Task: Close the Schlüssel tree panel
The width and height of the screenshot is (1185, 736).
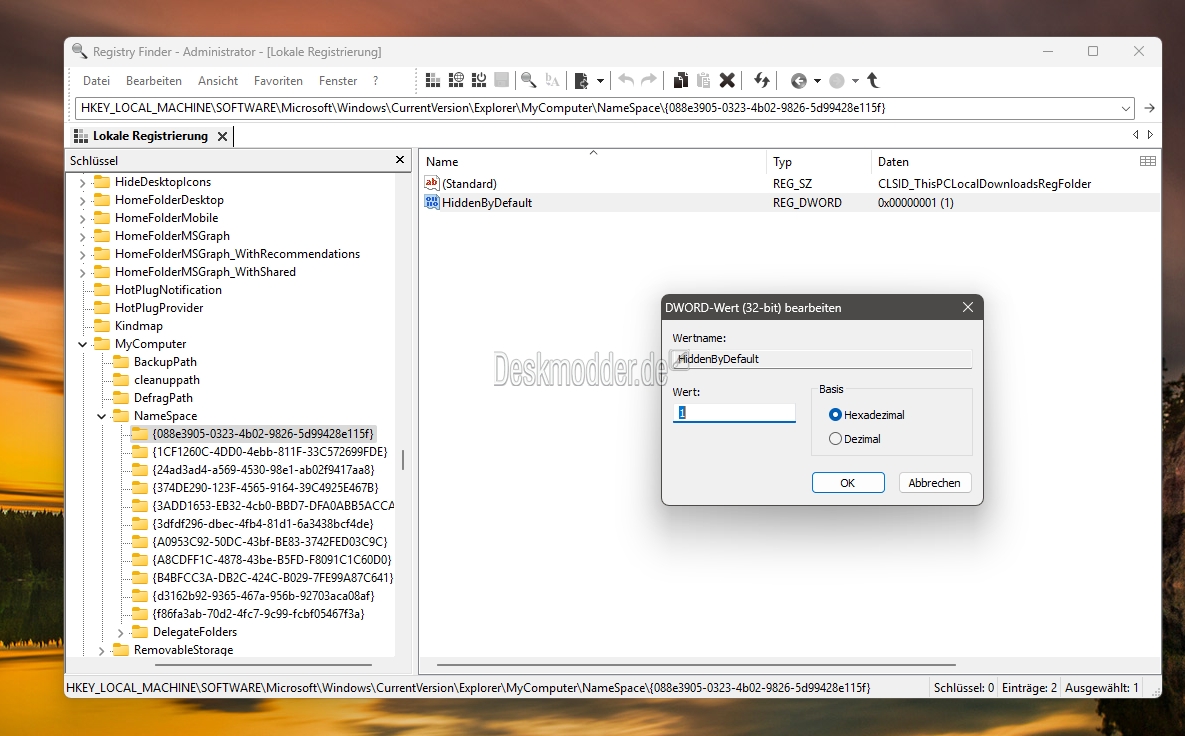Action: [400, 160]
